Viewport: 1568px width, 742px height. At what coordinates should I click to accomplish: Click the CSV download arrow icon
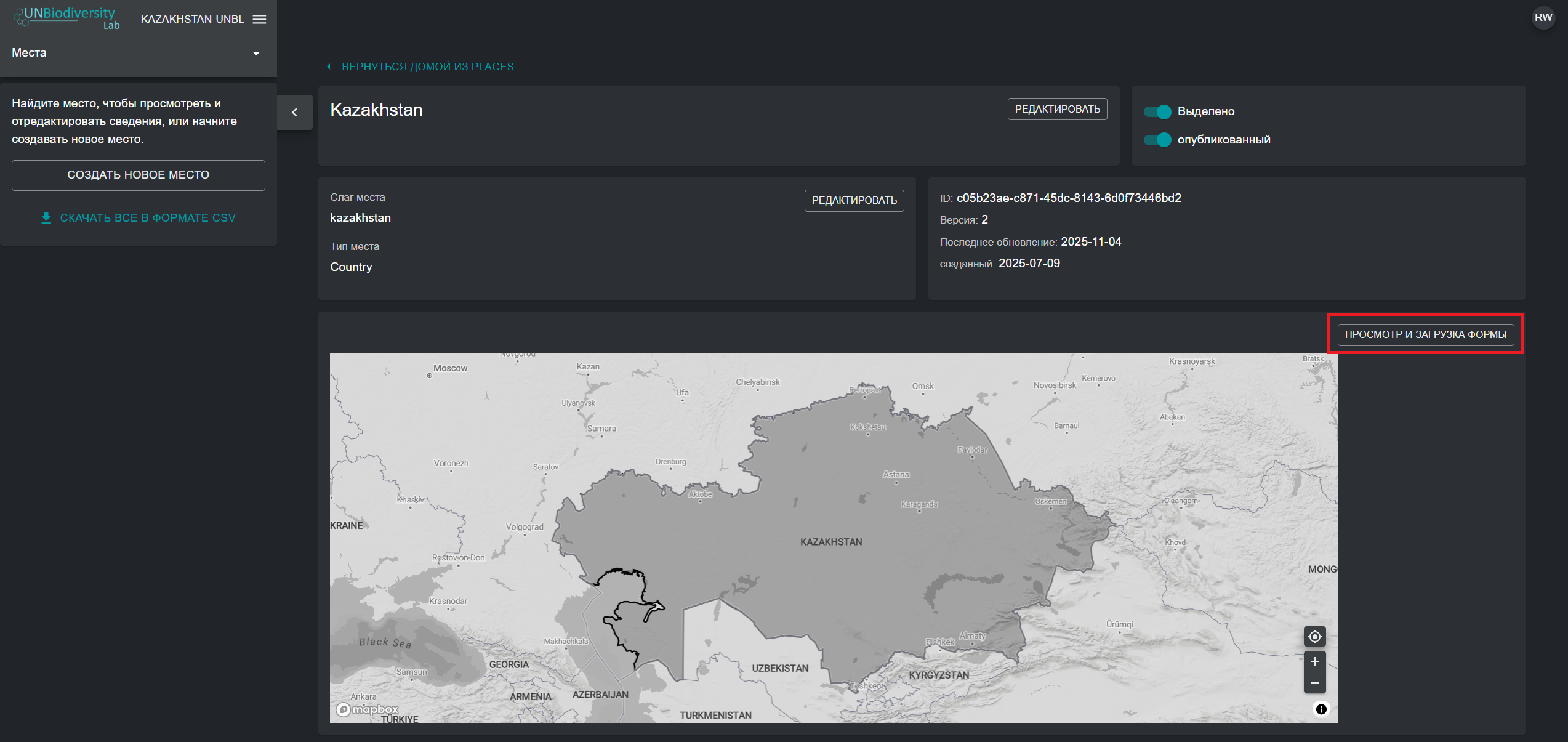coord(46,218)
